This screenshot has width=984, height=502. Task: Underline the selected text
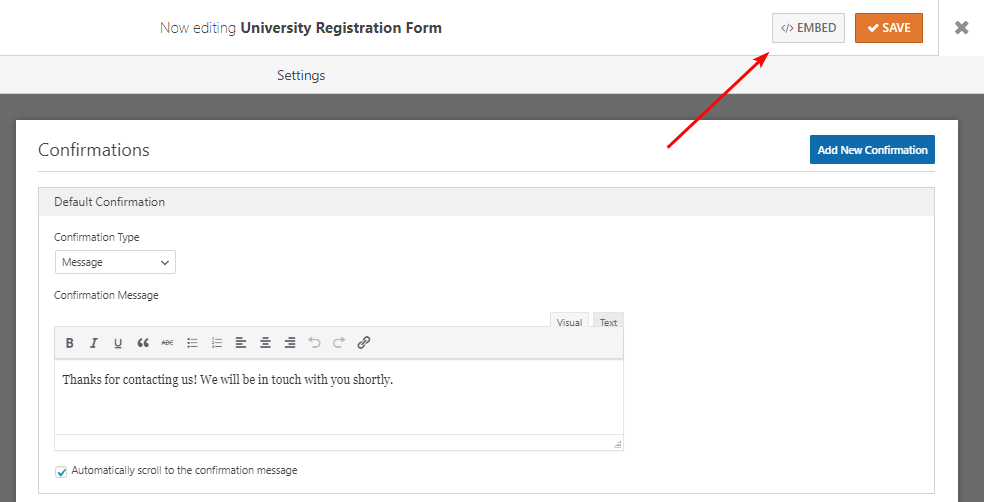tap(118, 343)
